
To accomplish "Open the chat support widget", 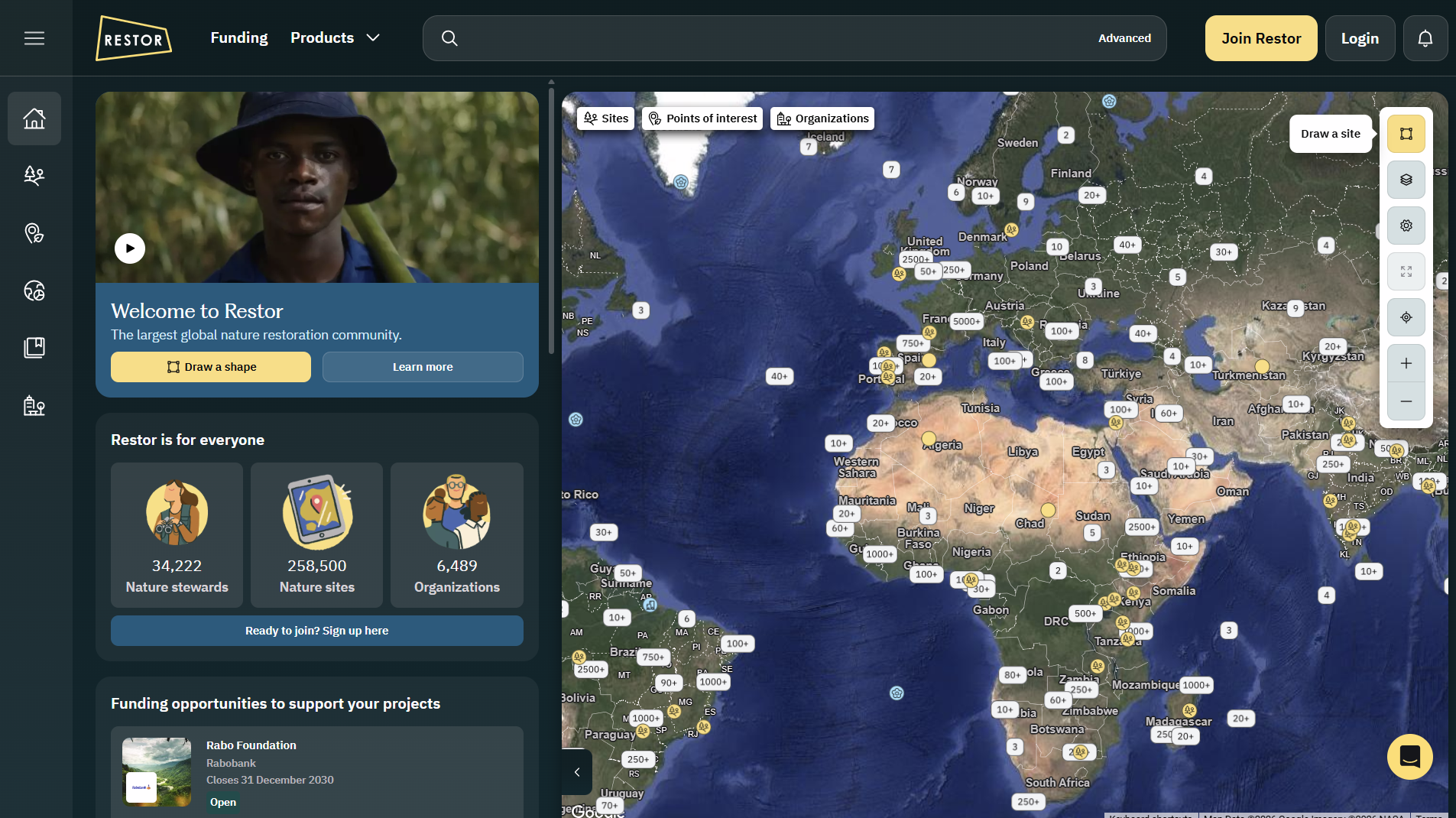I will click(1409, 756).
